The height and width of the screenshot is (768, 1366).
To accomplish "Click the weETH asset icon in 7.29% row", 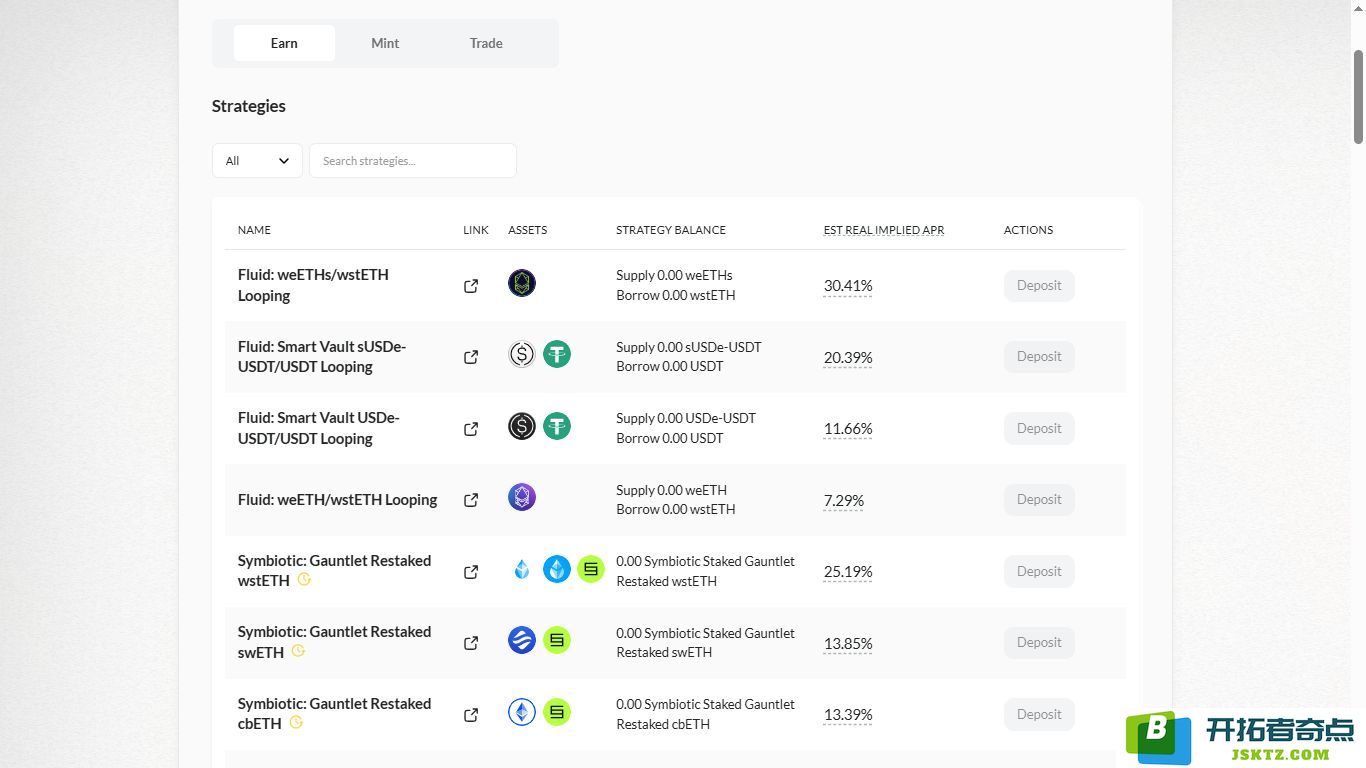I will tap(522, 497).
